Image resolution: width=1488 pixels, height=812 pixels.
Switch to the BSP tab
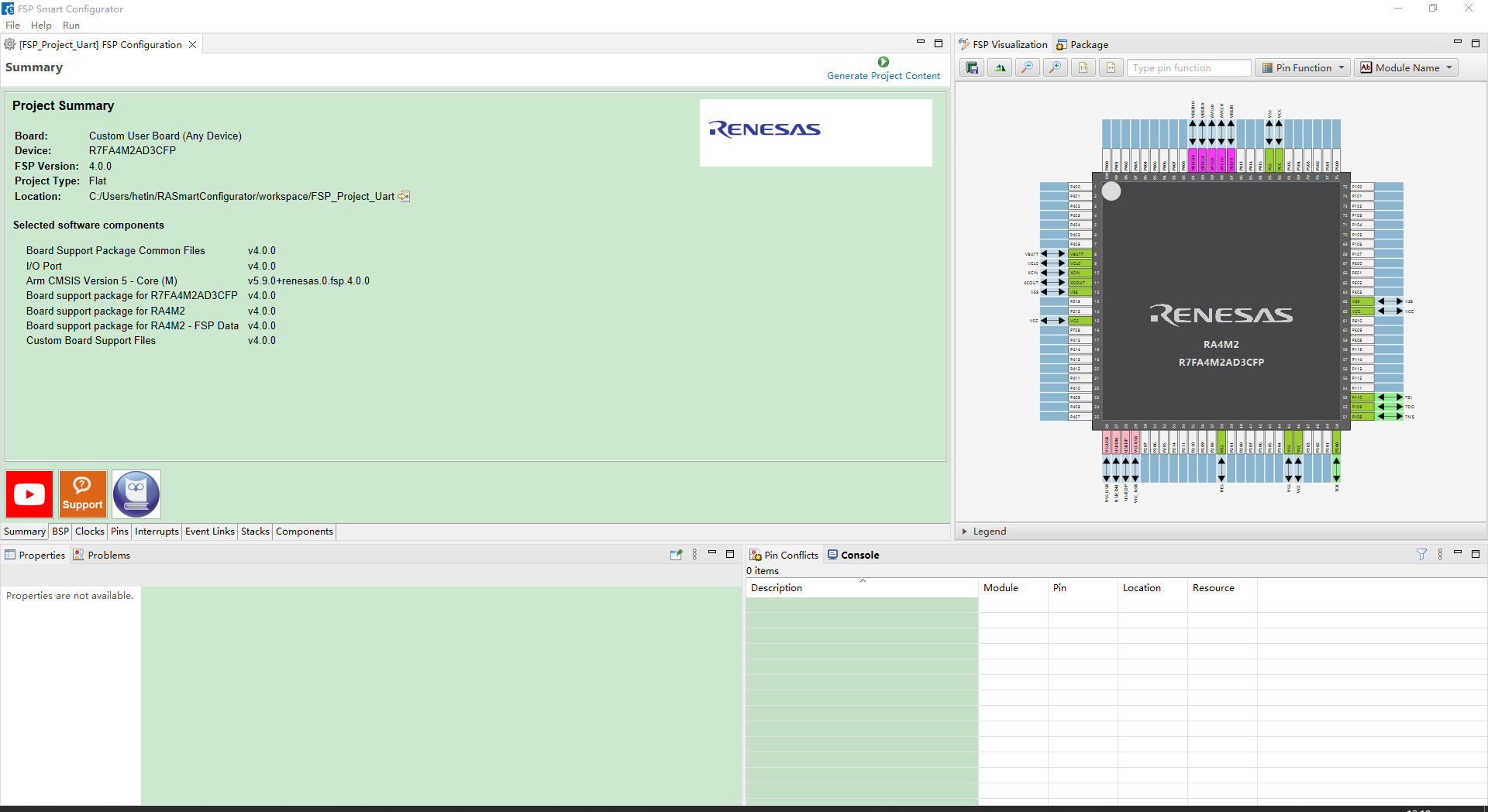tap(60, 532)
